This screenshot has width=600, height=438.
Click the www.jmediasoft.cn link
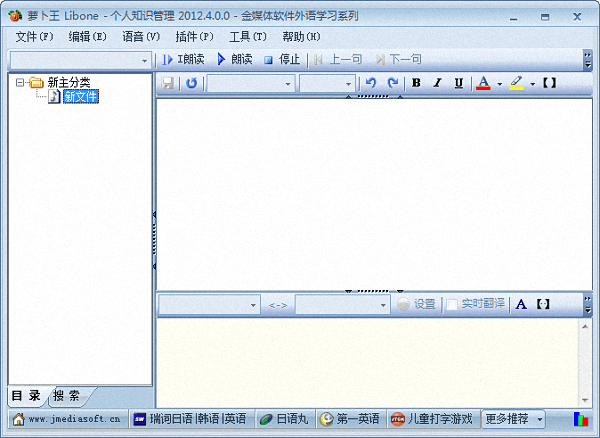(66, 419)
